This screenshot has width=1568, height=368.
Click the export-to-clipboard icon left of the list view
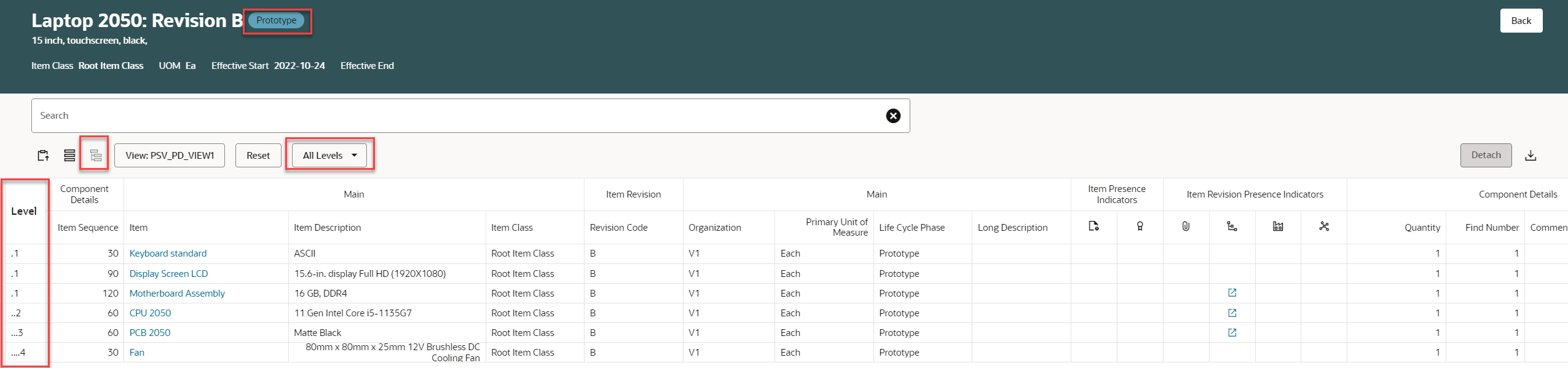[x=43, y=155]
